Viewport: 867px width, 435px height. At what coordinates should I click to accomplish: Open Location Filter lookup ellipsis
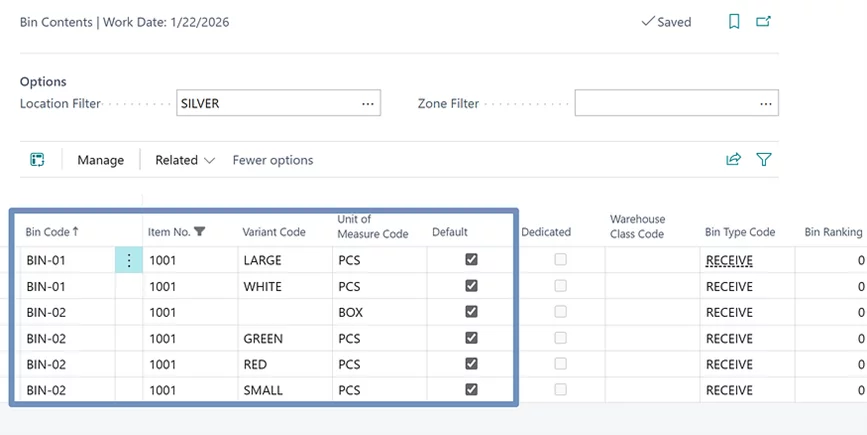(367, 103)
